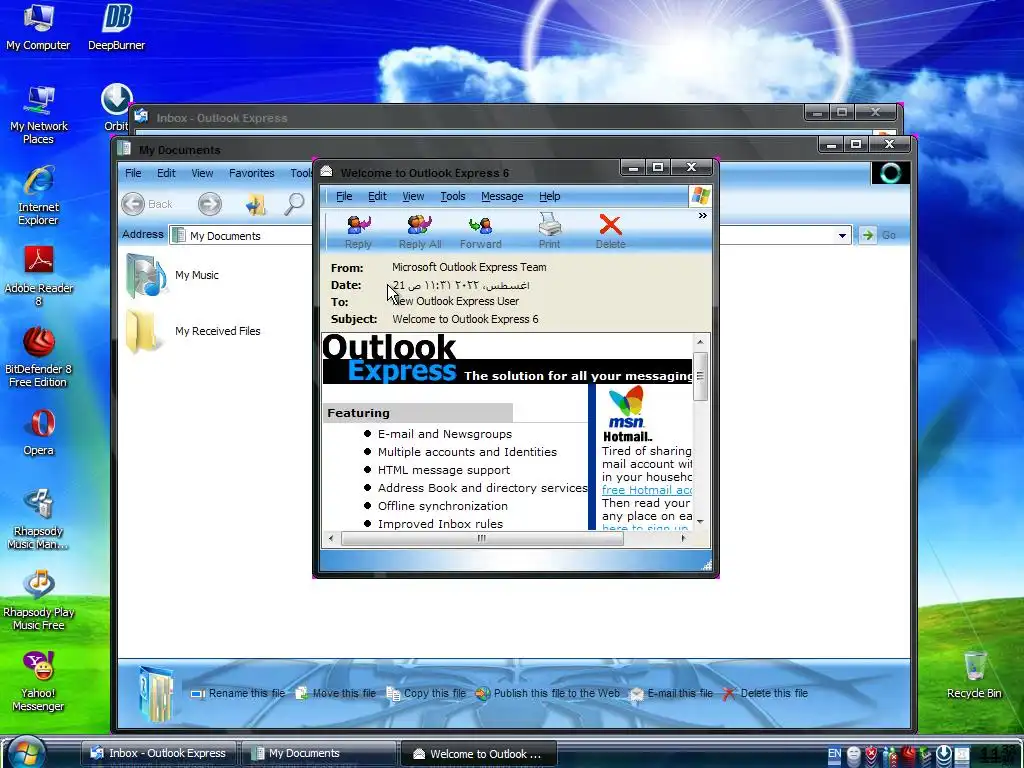Click Copy this file link
1024x768 pixels.
[426, 694]
